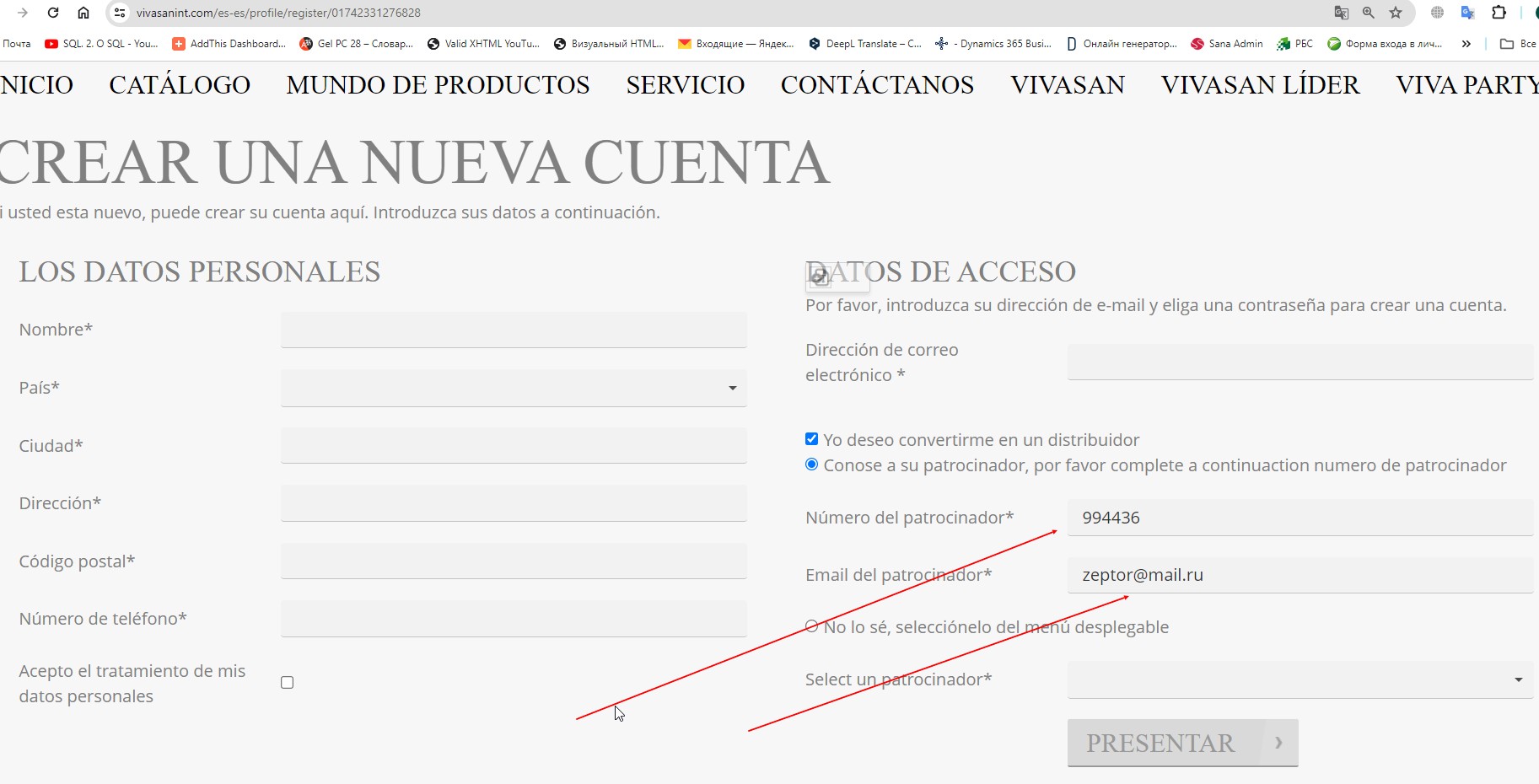Image resolution: width=1539 pixels, height=784 pixels.
Task: Open the SERVICIO menu
Action: [686, 85]
